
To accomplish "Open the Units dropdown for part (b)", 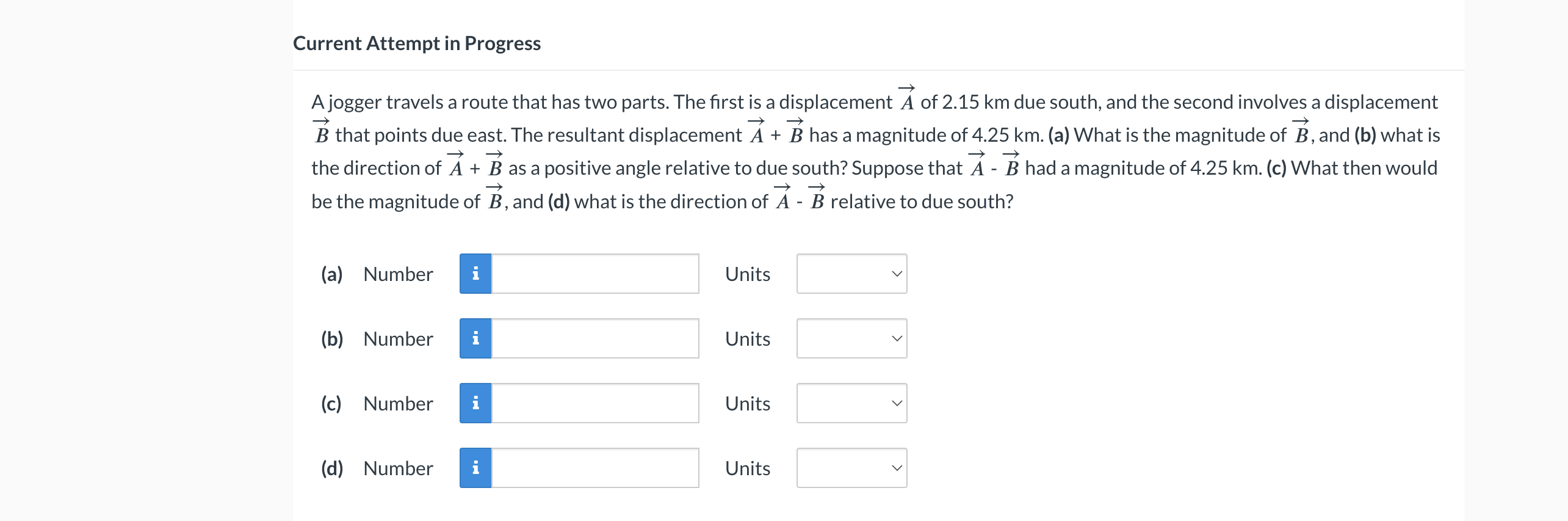I will (851, 338).
